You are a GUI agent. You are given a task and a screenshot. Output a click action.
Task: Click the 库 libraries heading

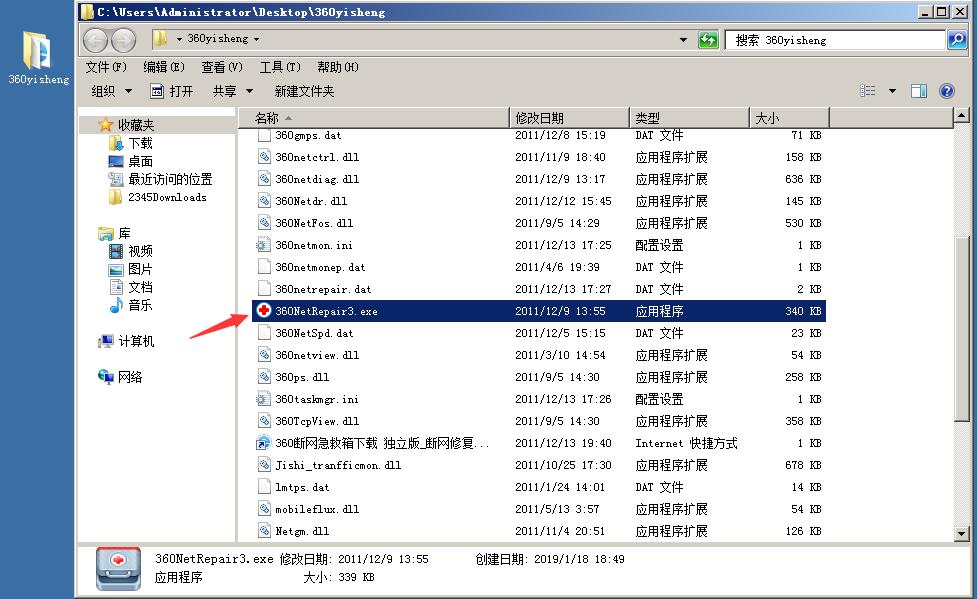[x=125, y=233]
